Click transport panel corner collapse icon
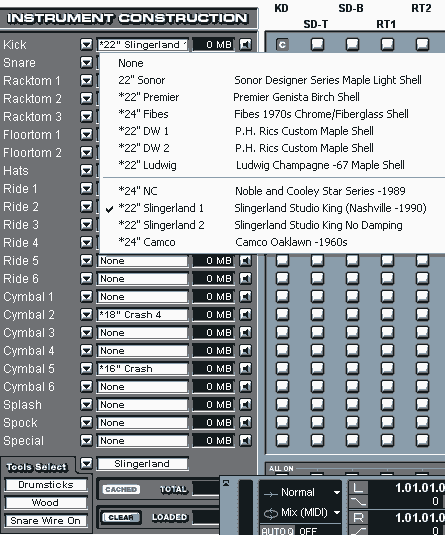 [x=226, y=483]
